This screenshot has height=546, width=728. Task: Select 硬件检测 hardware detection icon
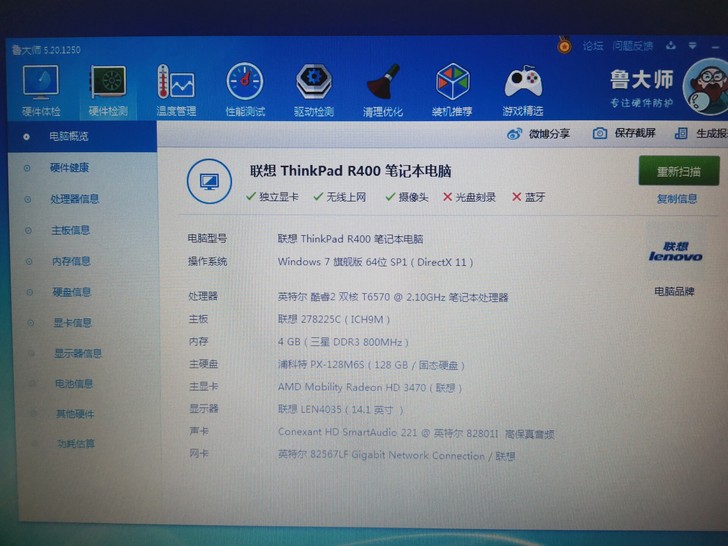click(x=108, y=90)
